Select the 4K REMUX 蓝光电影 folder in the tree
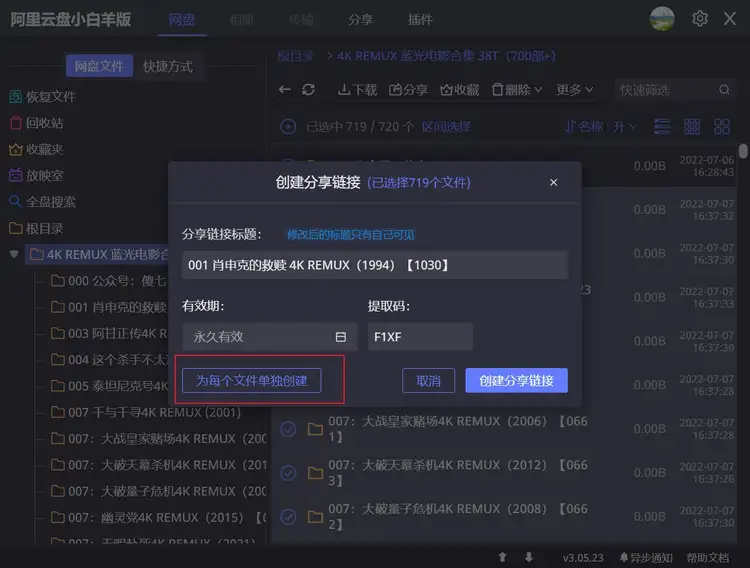 point(99,254)
